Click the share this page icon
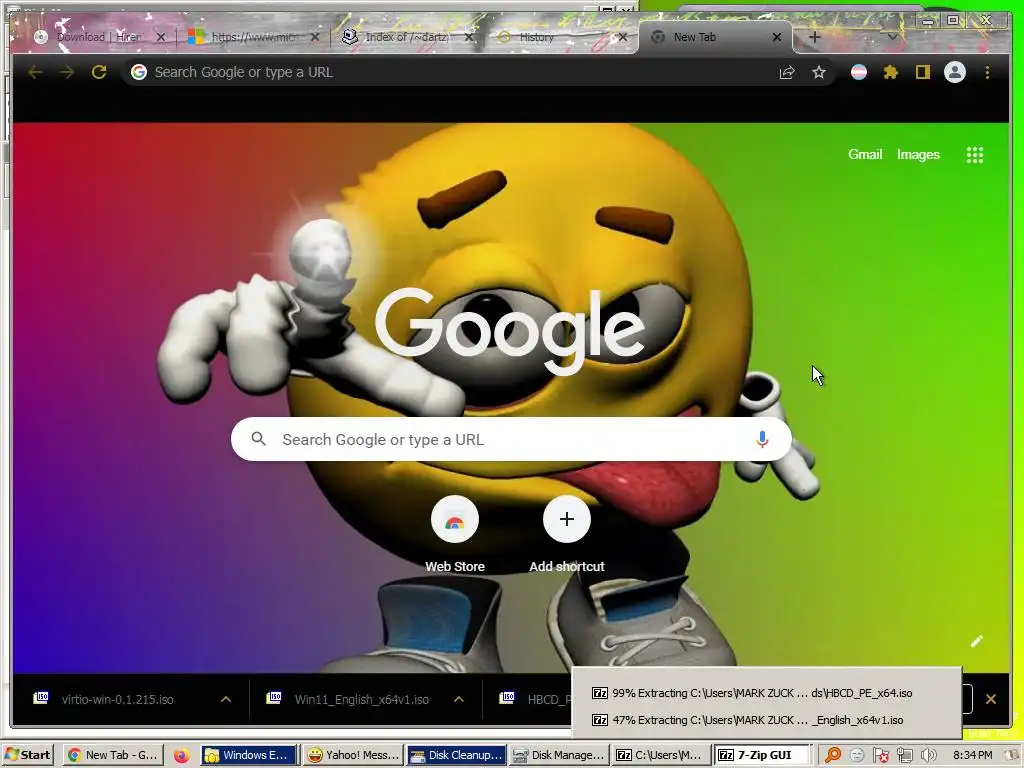The image size is (1024, 768). tap(787, 72)
